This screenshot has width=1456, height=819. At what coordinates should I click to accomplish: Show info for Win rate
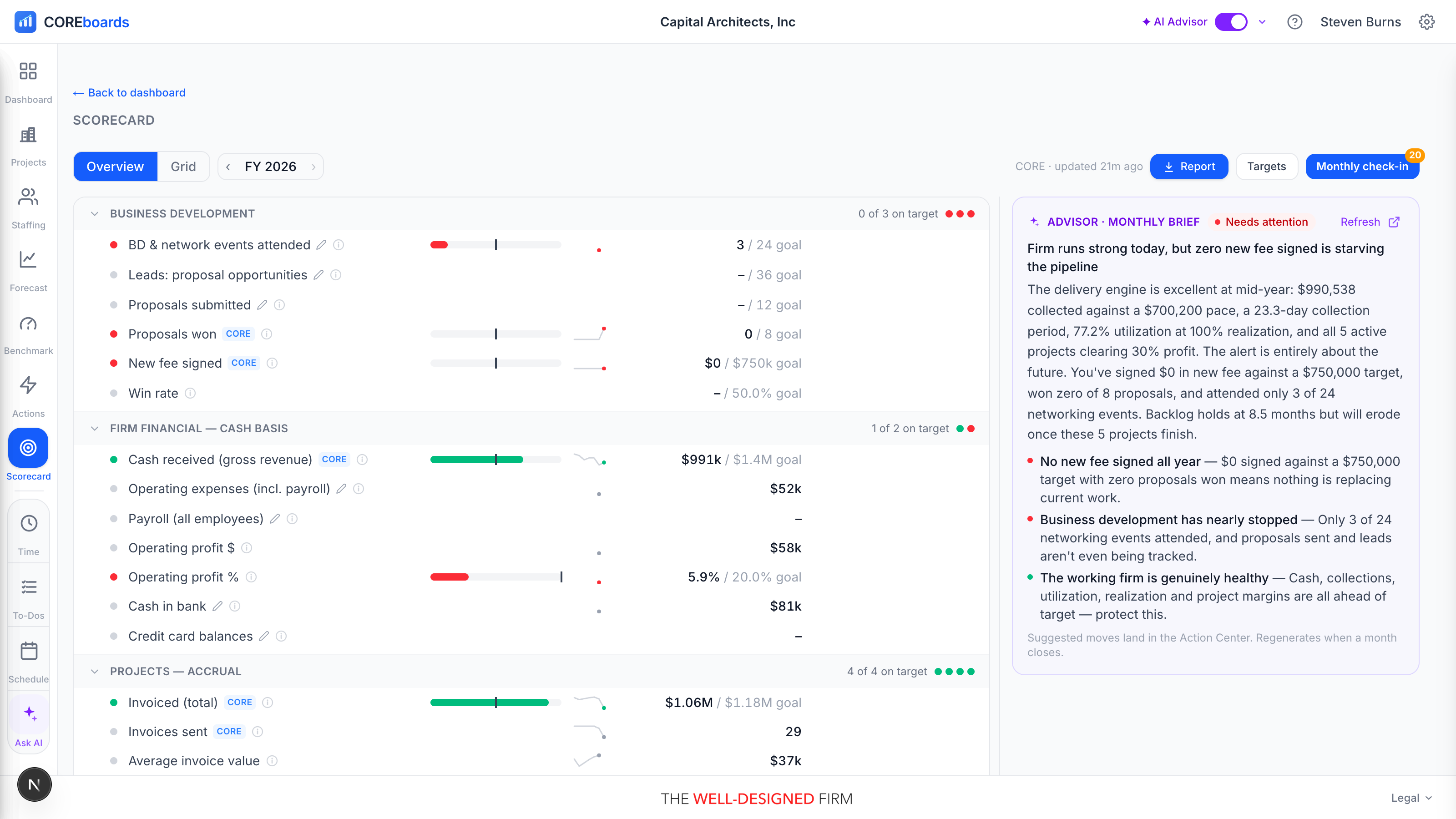click(190, 393)
